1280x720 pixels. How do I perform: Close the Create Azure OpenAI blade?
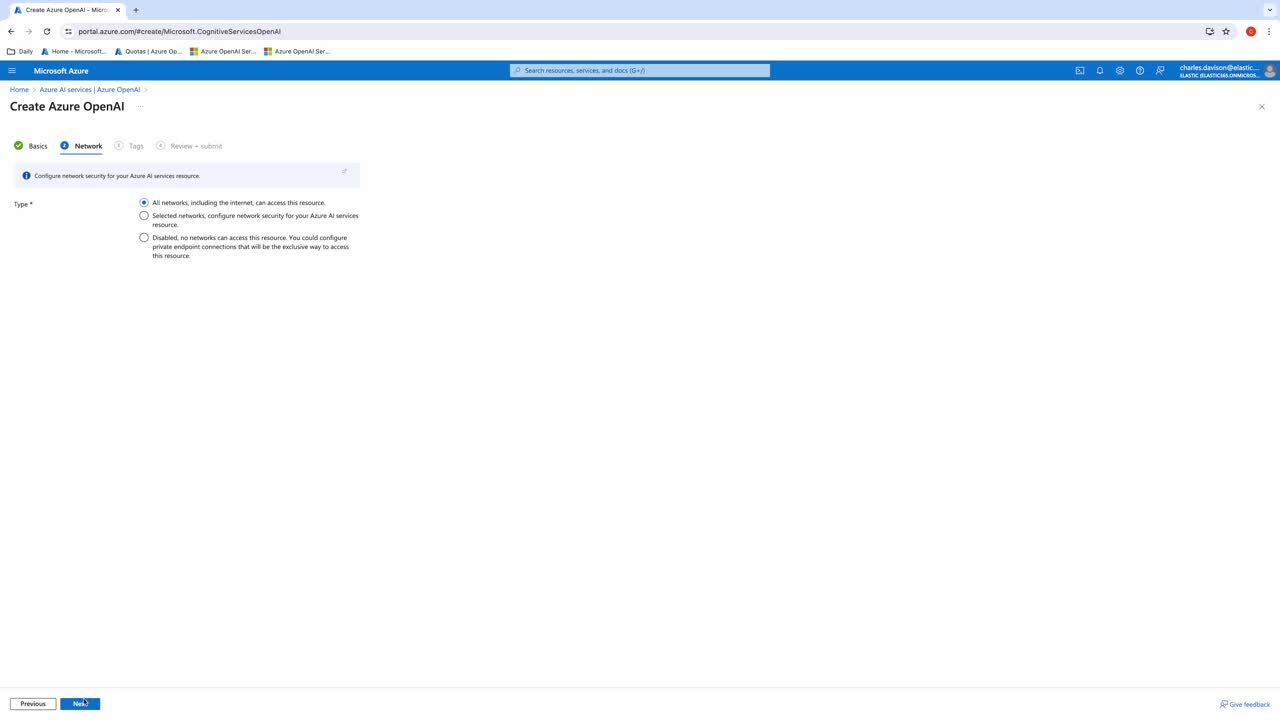pos(1262,107)
